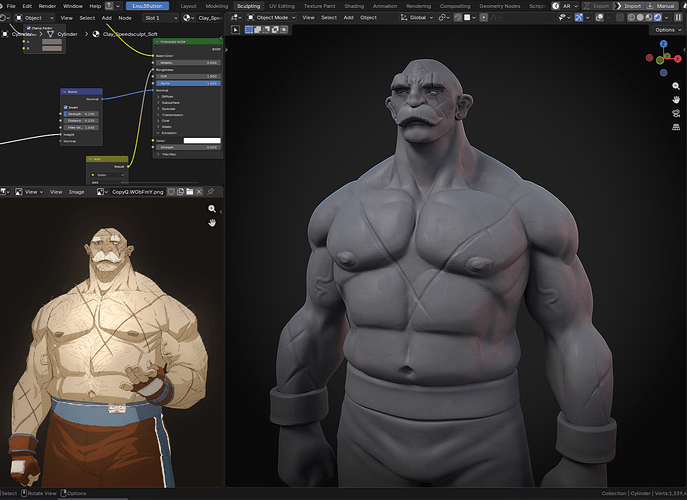Select wireframe viewport shading
This screenshot has width=687, height=500.
(631, 18)
